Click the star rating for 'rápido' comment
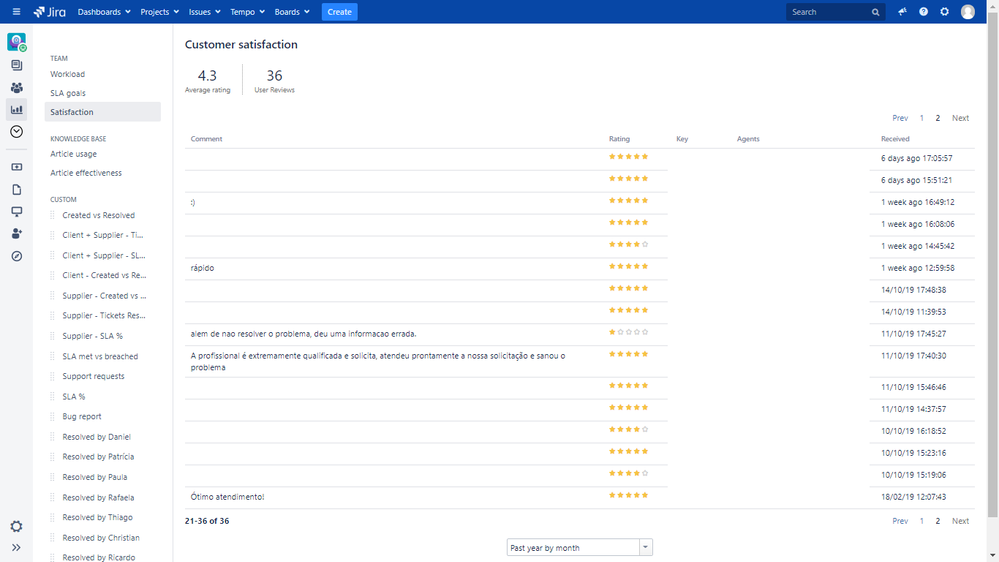Viewport: 999px width, 562px height. click(x=628, y=266)
